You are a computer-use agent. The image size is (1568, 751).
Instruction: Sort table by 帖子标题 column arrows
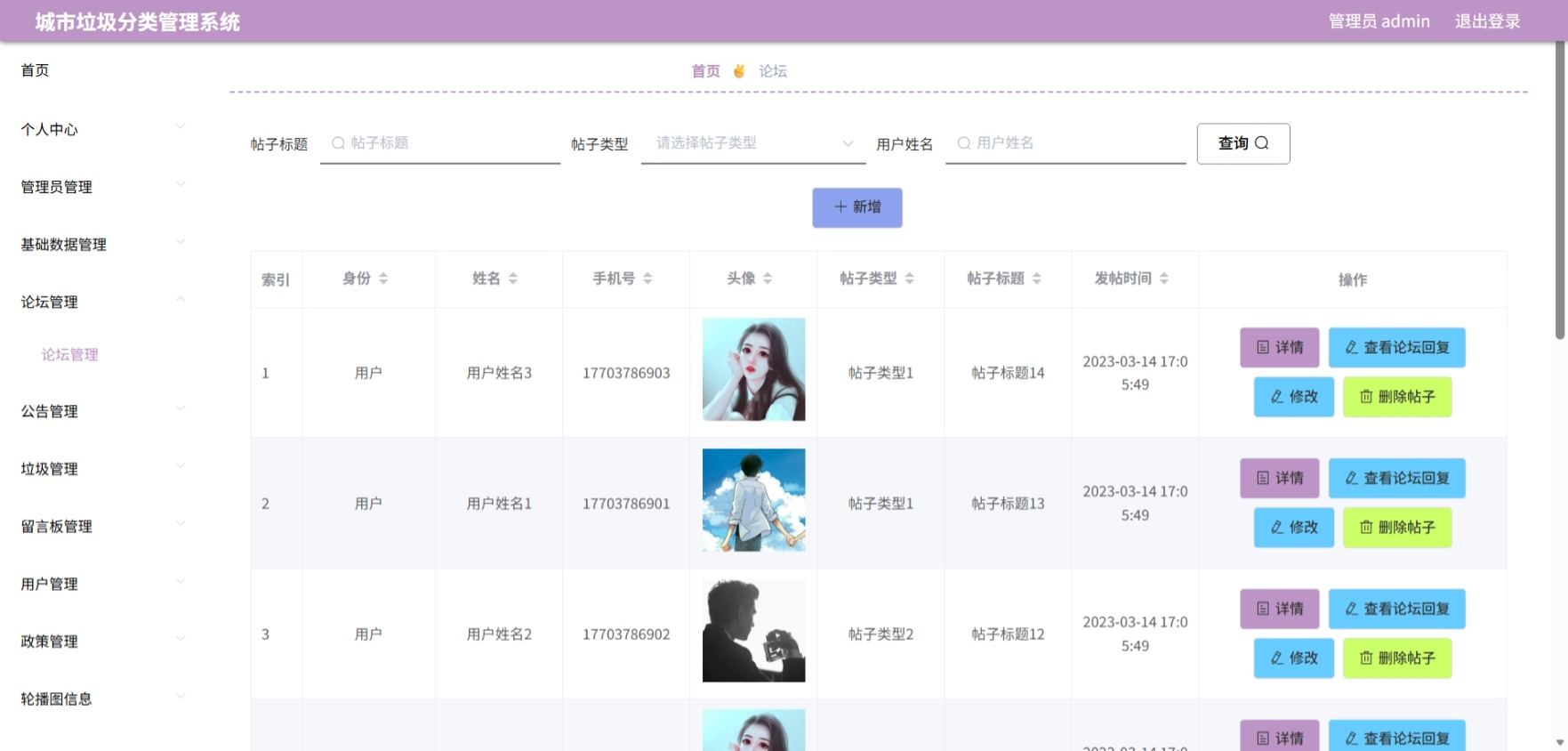pyautogui.click(x=1037, y=279)
